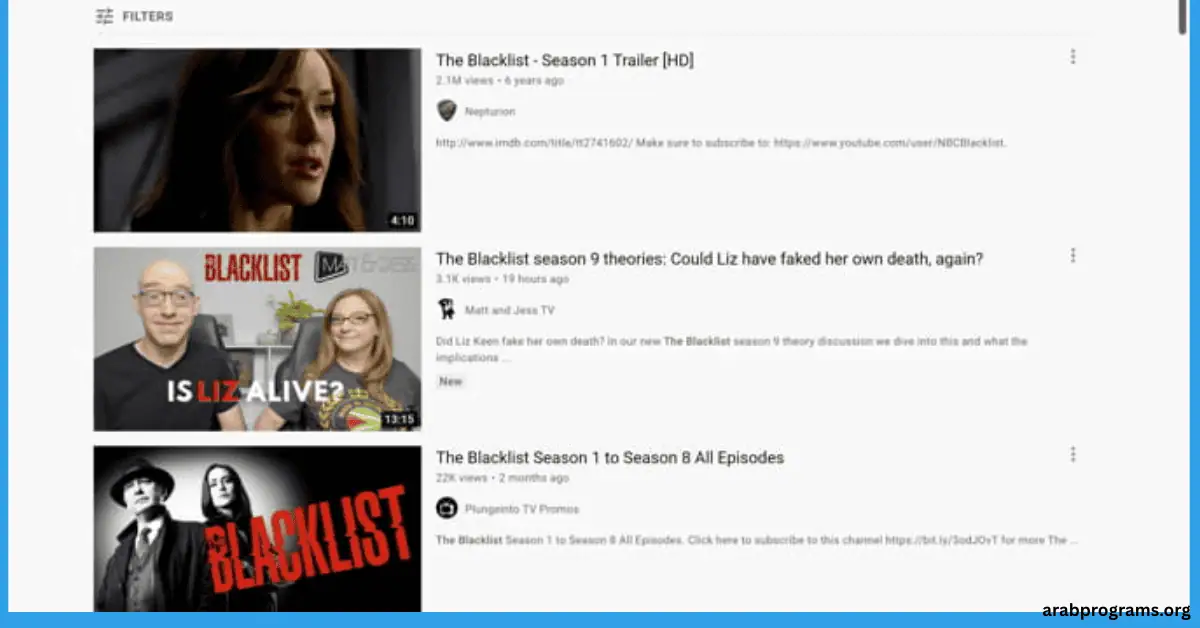The width and height of the screenshot is (1200, 628).
Task: Play the Season 1 Trailer thumbnail
Action: [x=258, y=140]
